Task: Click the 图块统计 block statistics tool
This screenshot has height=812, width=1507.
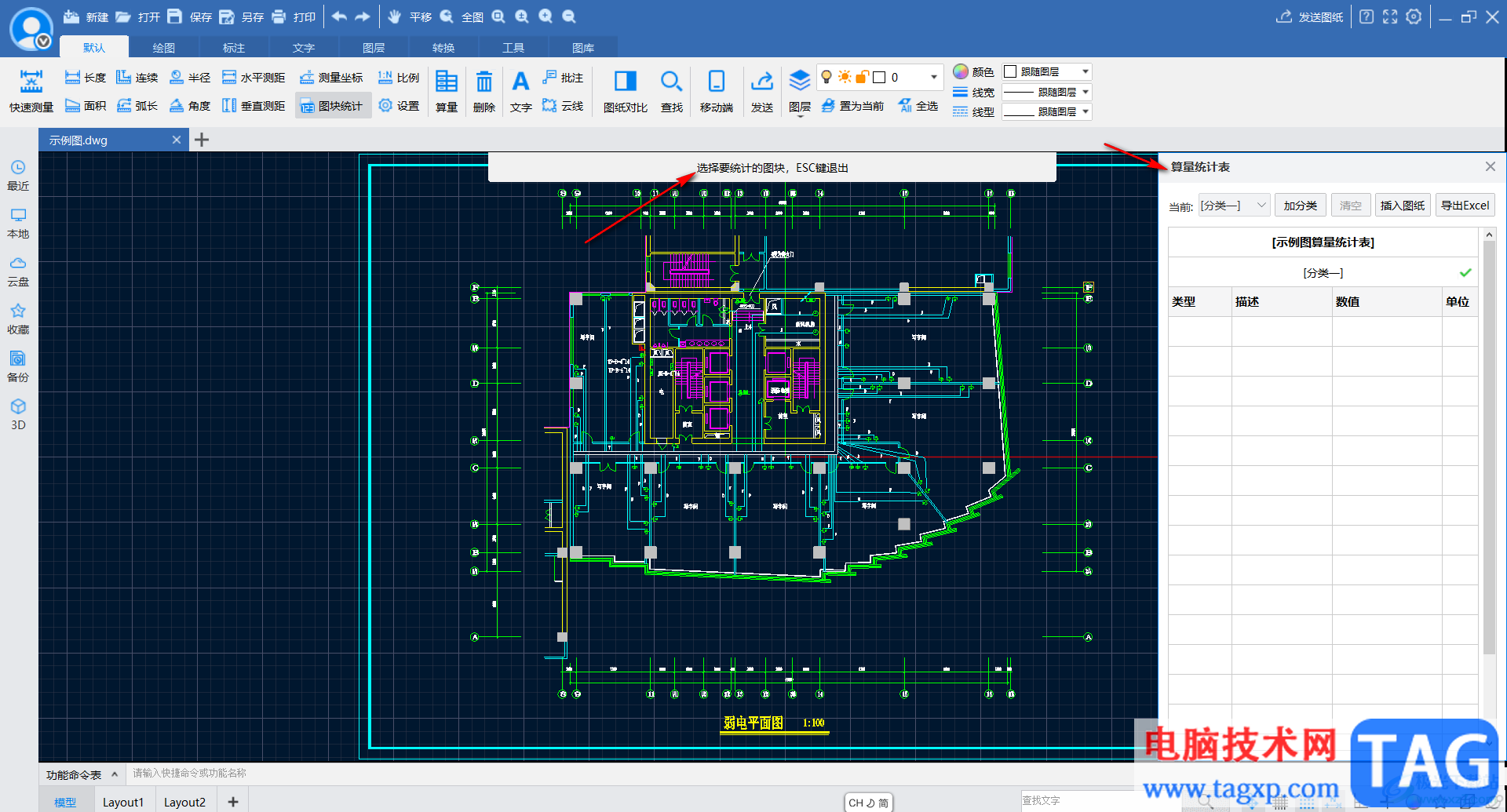Action: pos(333,106)
